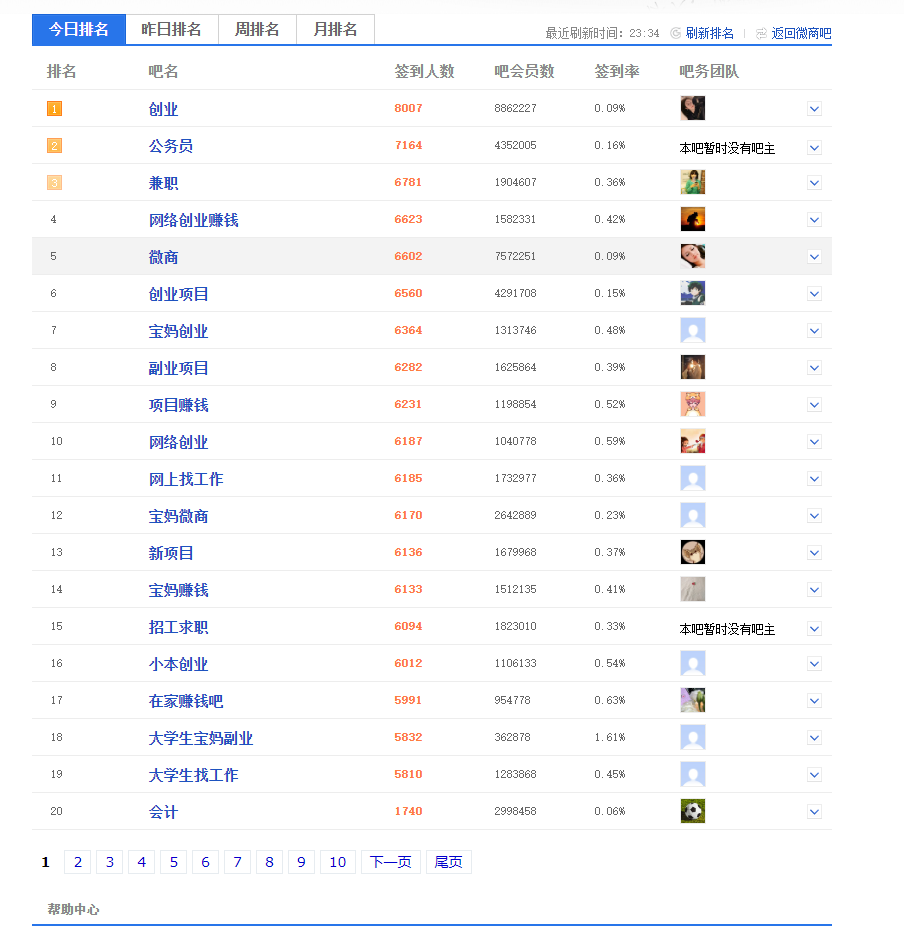This screenshot has width=904, height=931.
Task: Expand details arrow in 微商 row
Action: tap(814, 257)
